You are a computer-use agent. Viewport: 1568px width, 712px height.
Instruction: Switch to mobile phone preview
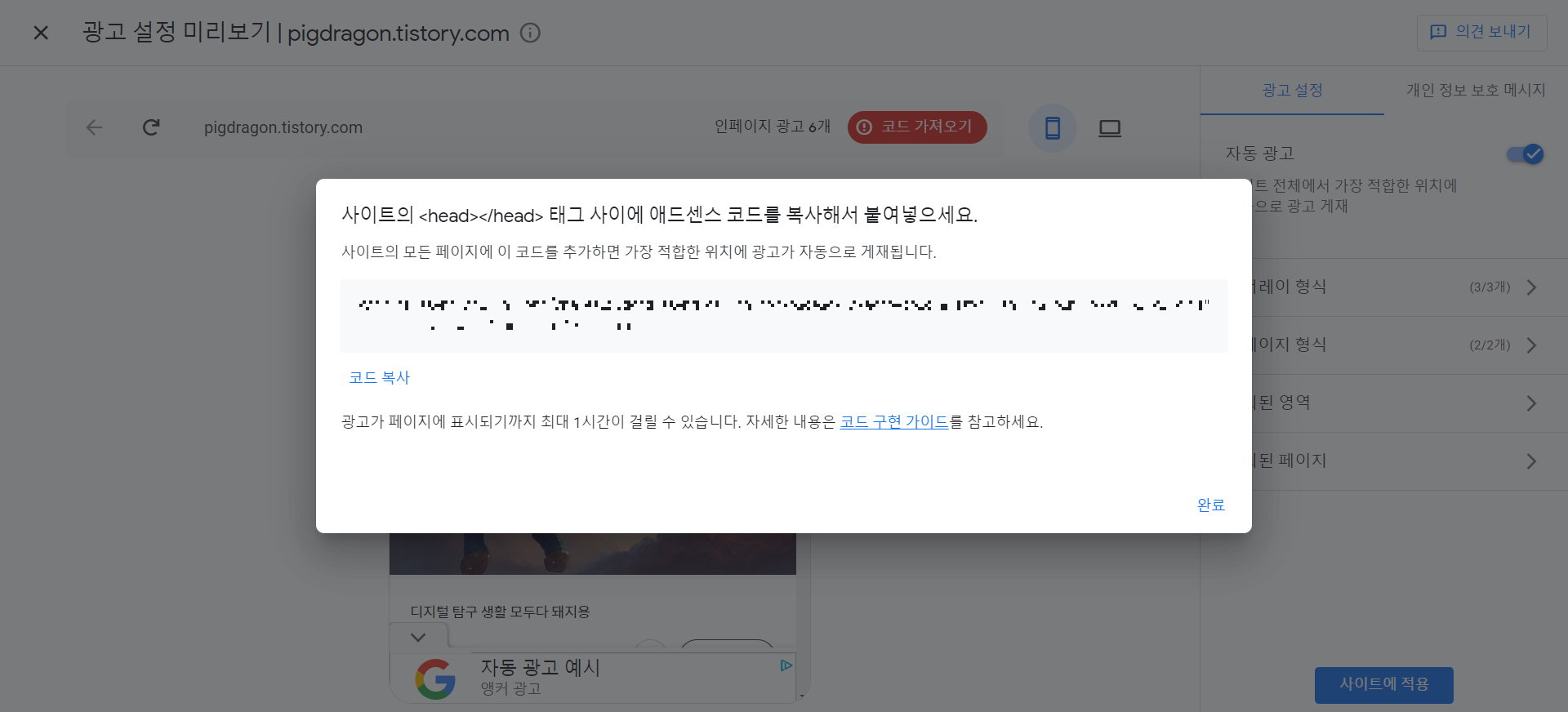[x=1053, y=128]
